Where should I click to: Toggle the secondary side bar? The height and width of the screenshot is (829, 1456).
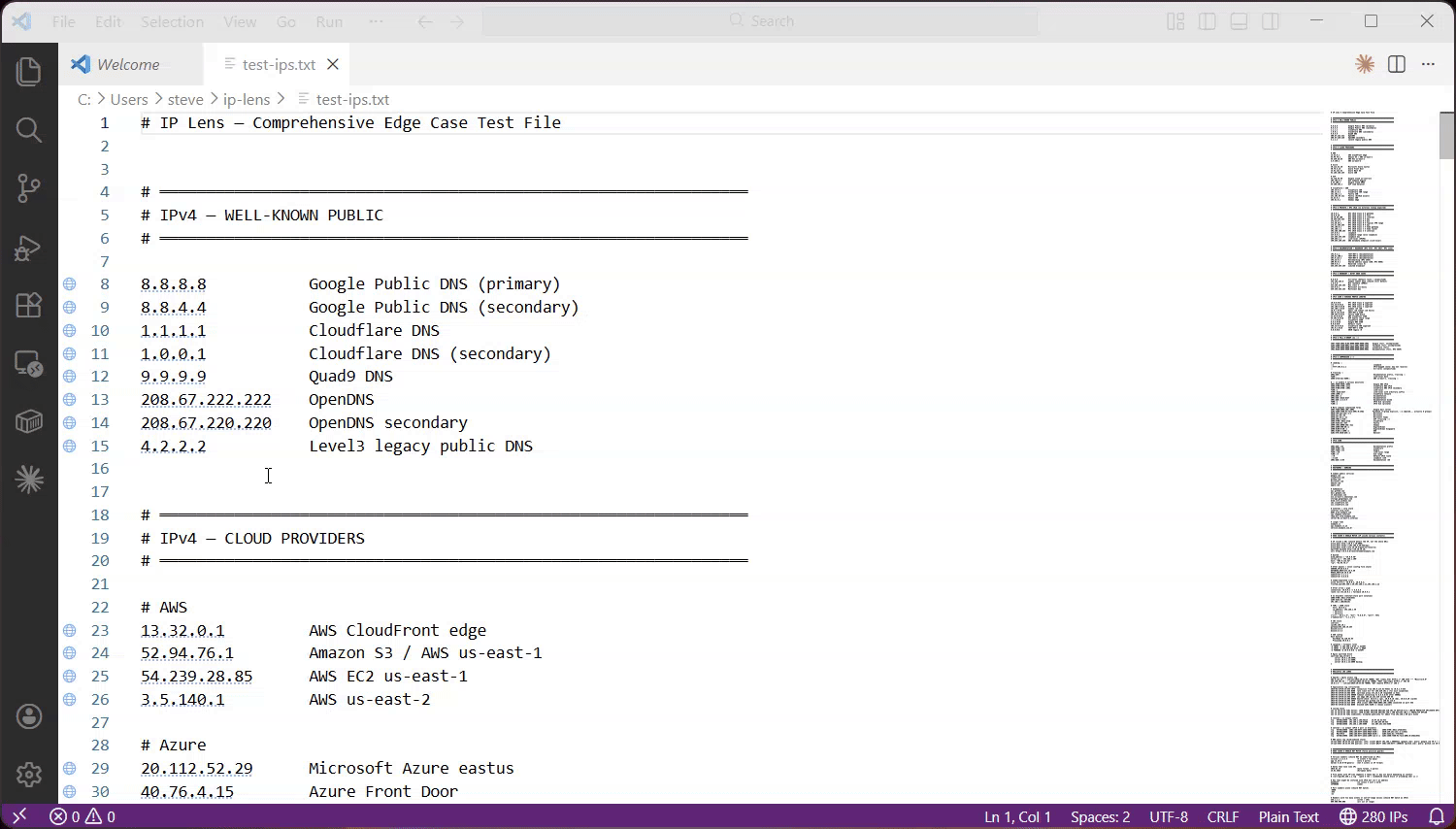(1271, 21)
